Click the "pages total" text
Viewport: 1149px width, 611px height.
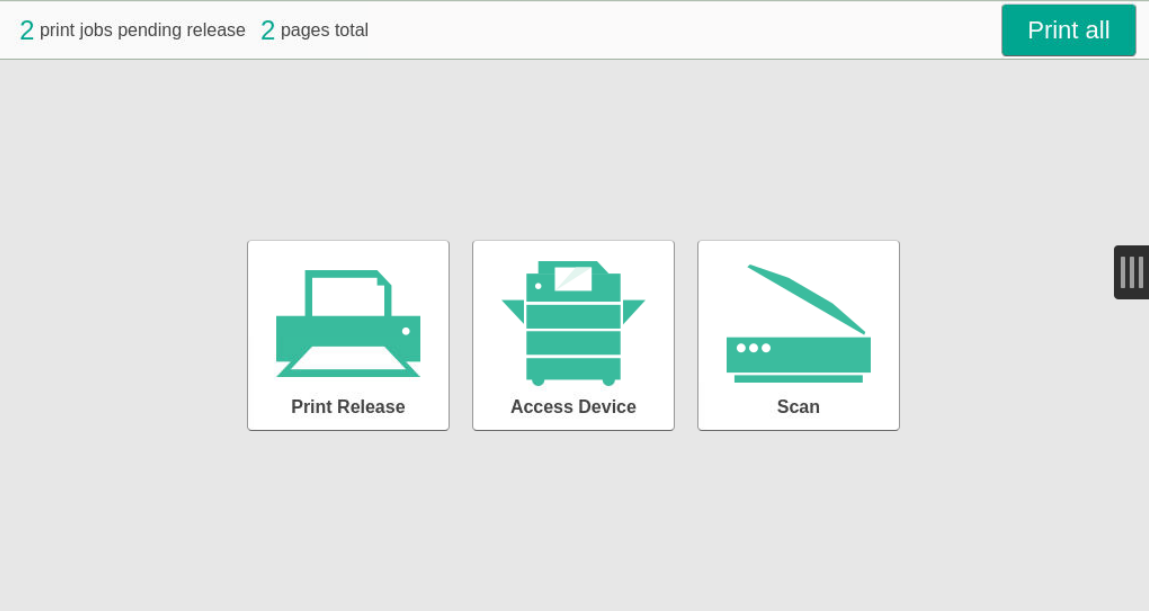pyautogui.click(x=324, y=30)
